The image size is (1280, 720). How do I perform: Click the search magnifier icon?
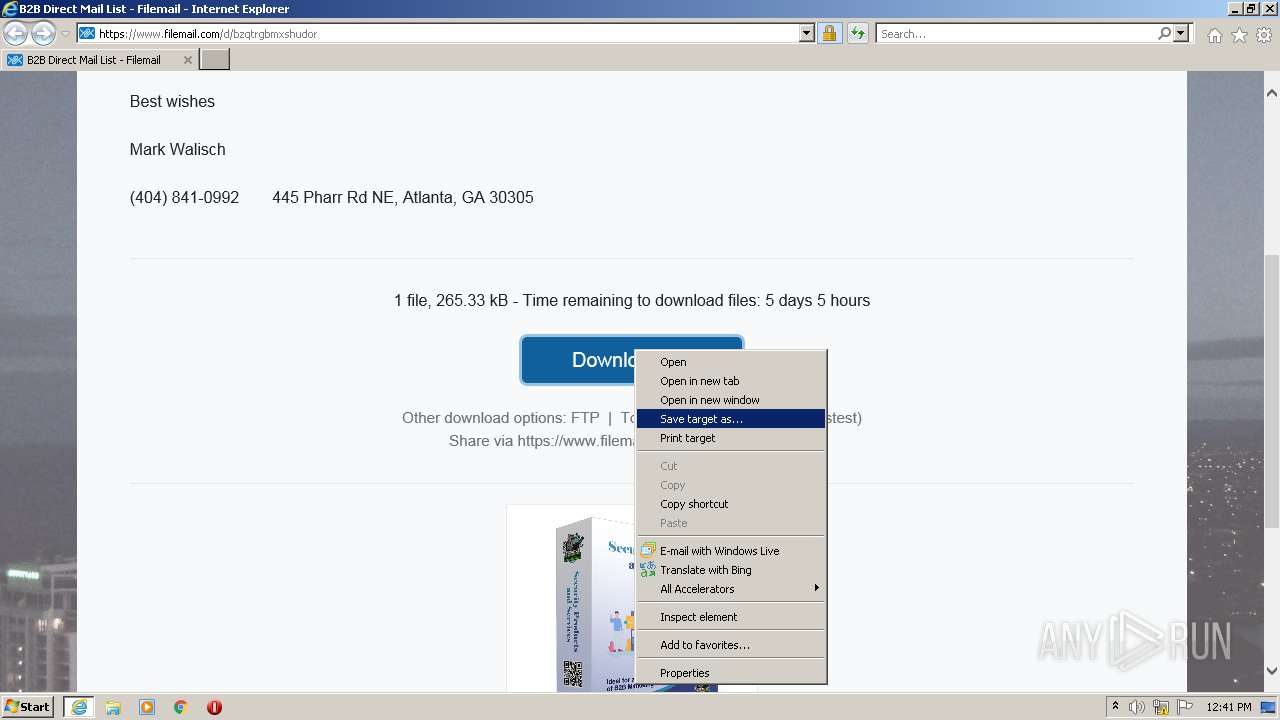pos(1164,33)
